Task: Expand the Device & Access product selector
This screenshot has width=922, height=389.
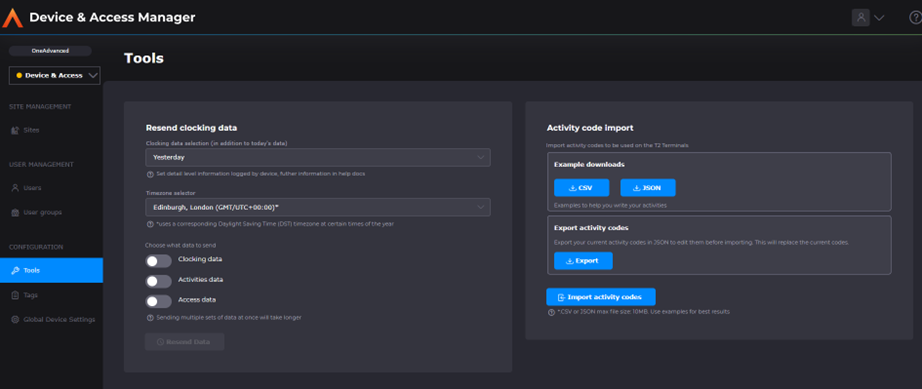Action: coord(55,75)
